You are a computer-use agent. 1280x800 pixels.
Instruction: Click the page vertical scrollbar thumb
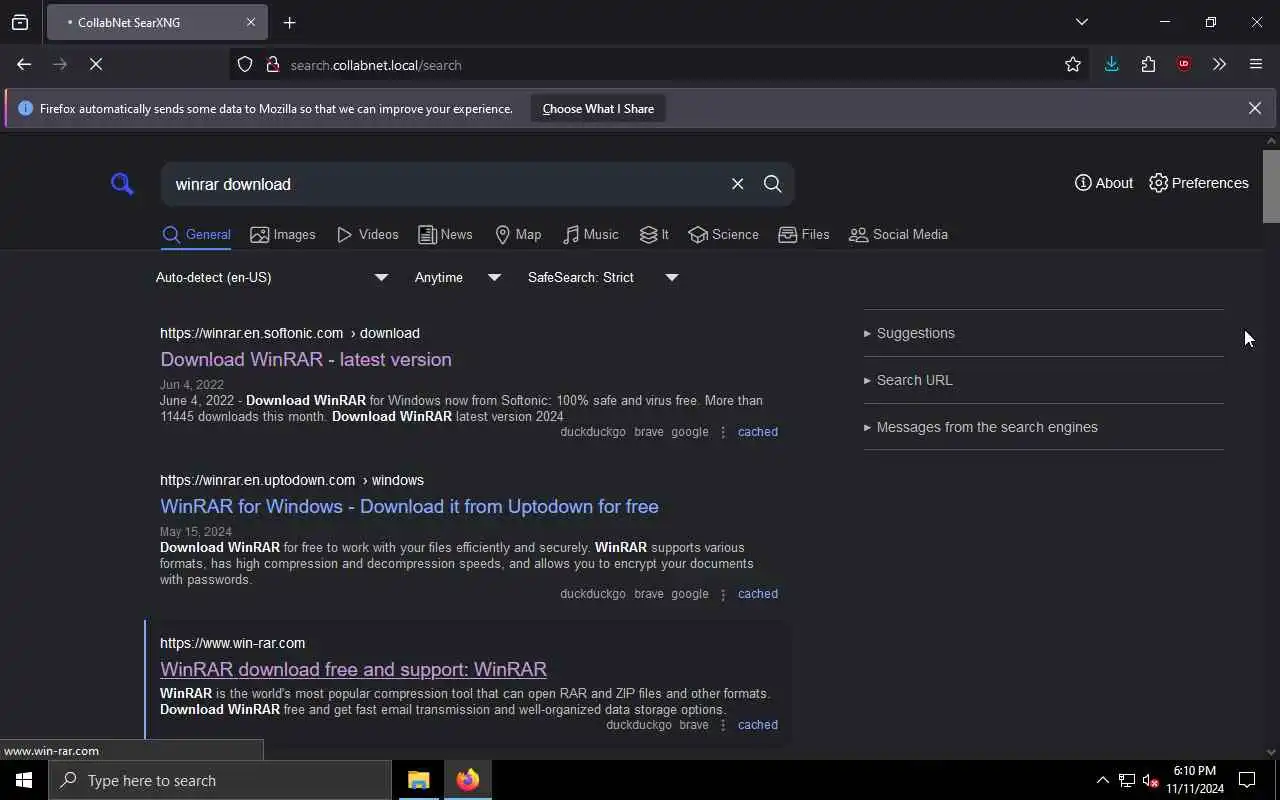[1271, 186]
